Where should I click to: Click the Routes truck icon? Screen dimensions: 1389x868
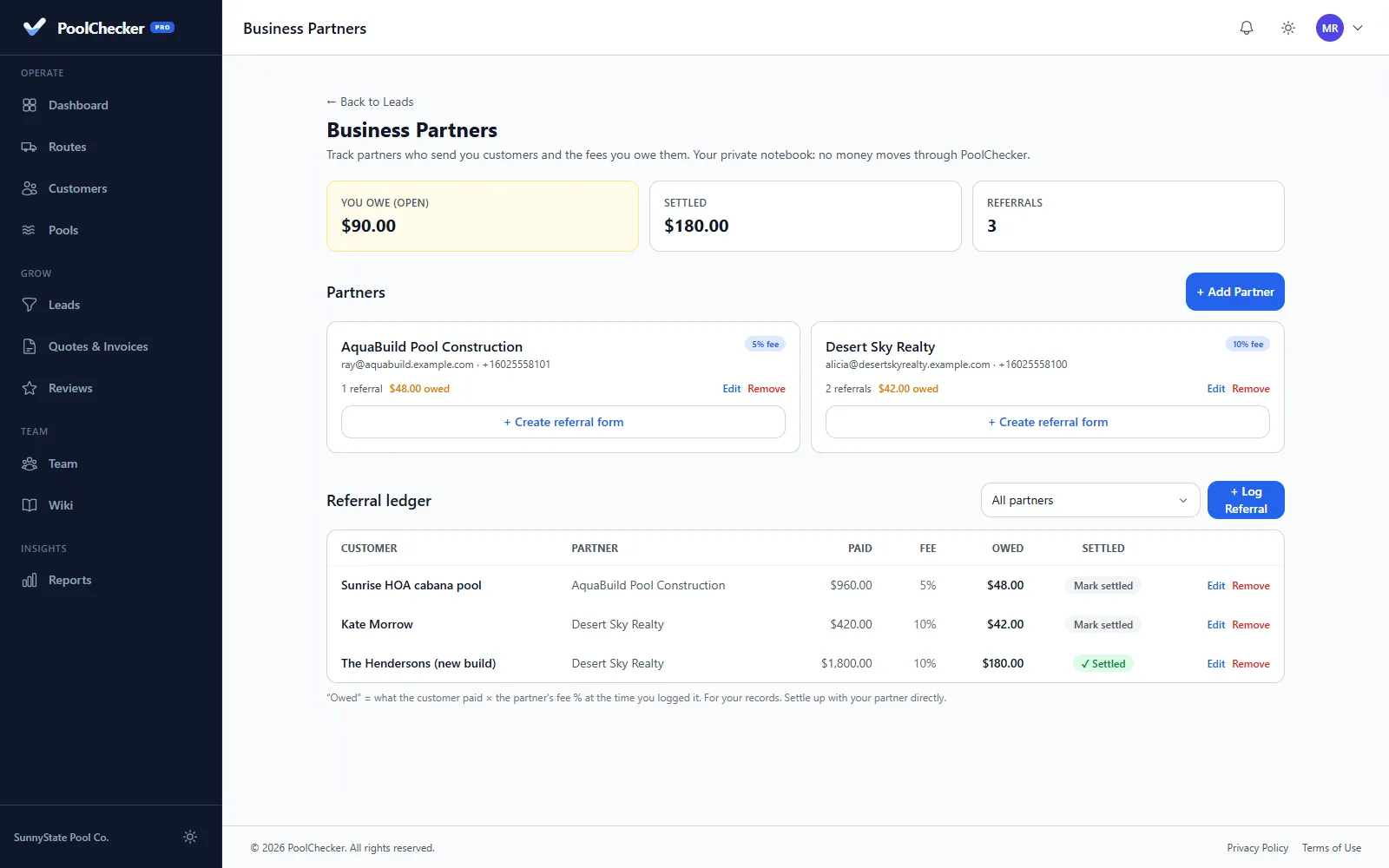click(x=30, y=147)
